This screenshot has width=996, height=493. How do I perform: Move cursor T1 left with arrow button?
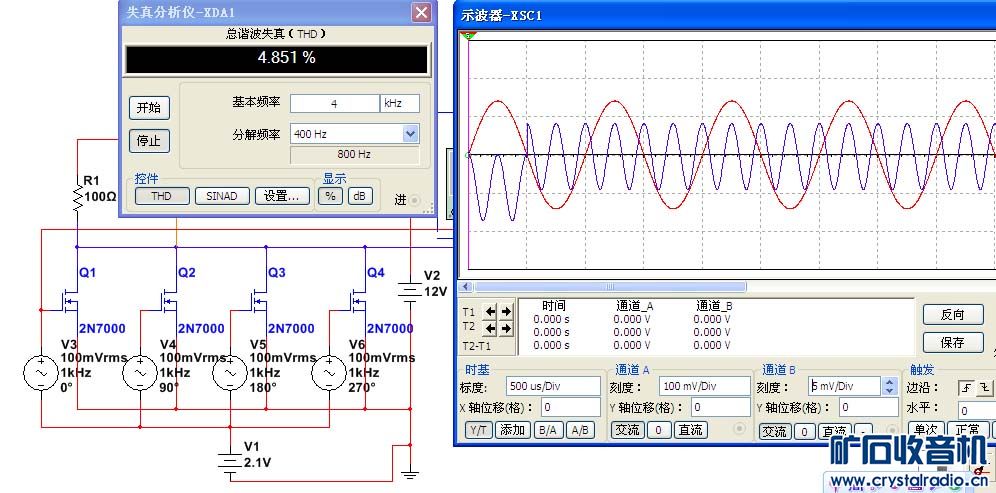pos(491,311)
